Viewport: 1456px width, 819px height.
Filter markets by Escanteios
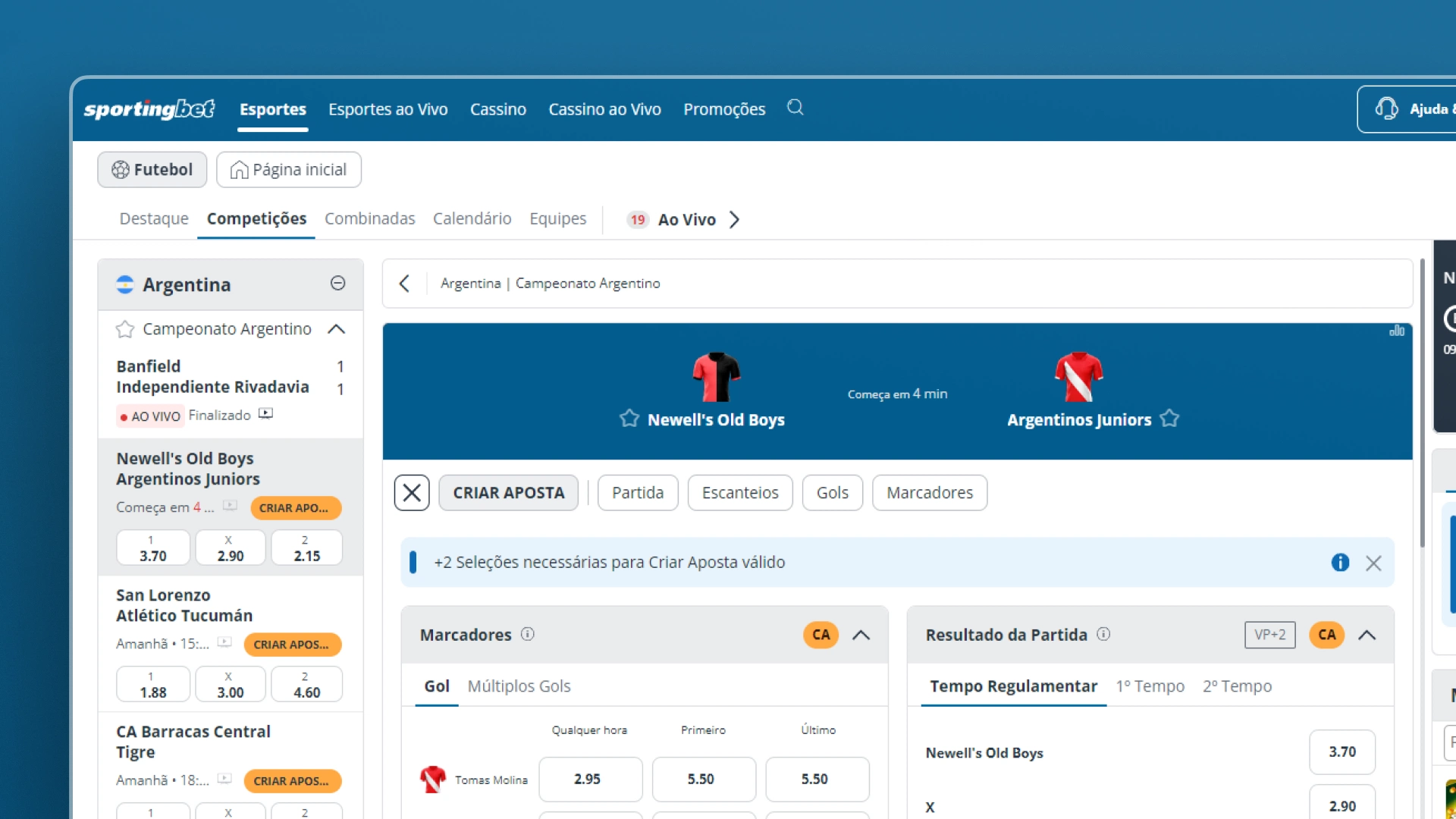point(740,493)
